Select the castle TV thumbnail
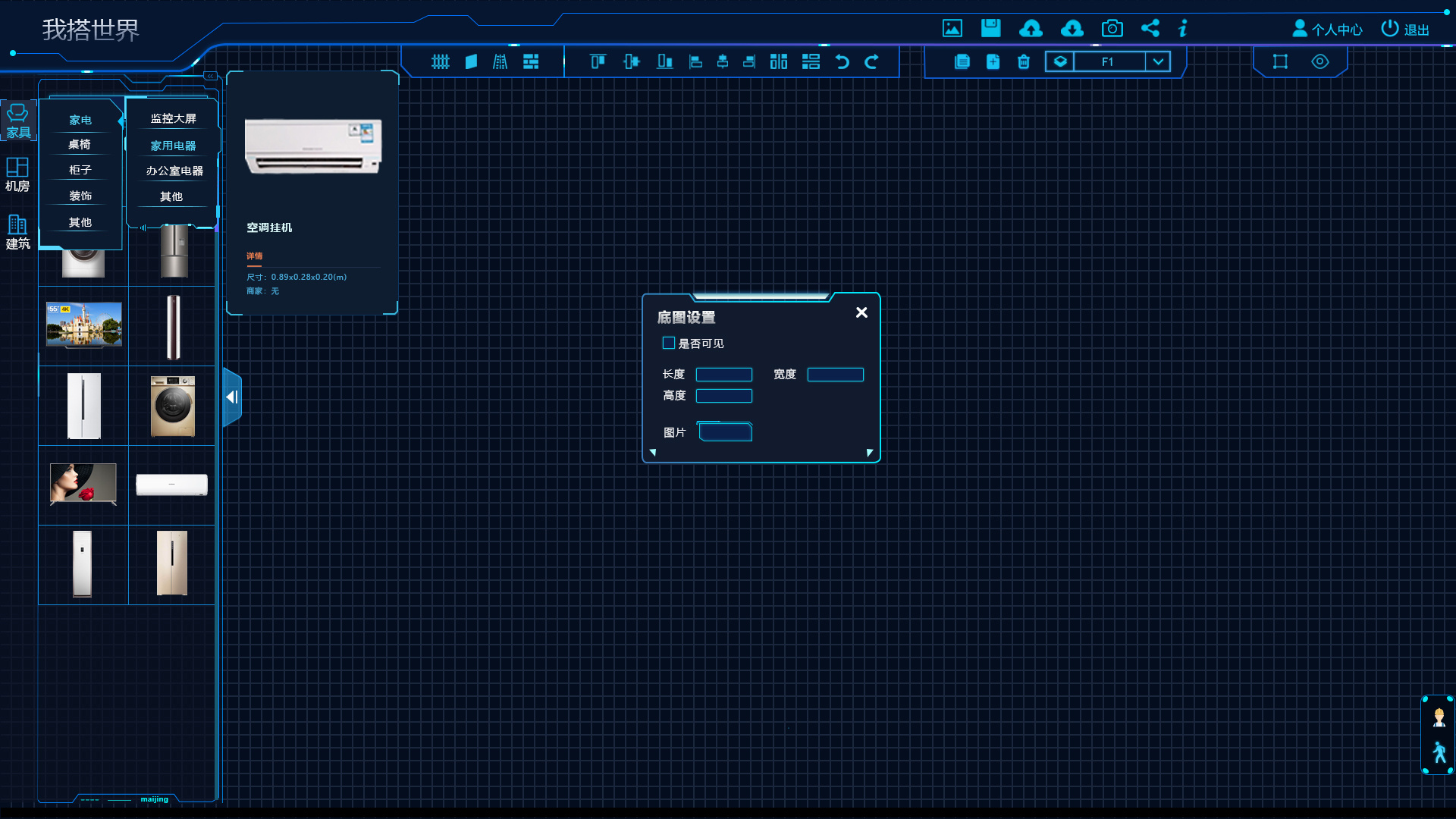1456x819 pixels. [x=84, y=325]
